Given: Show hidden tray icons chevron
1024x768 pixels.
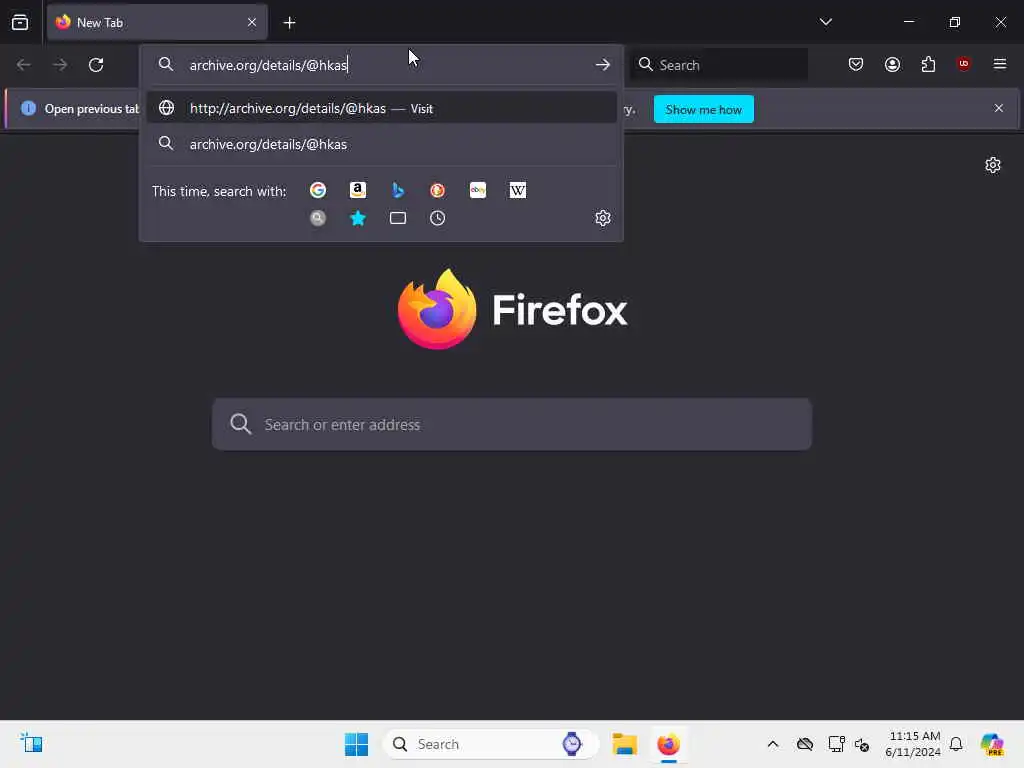Looking at the screenshot, I should (773, 744).
